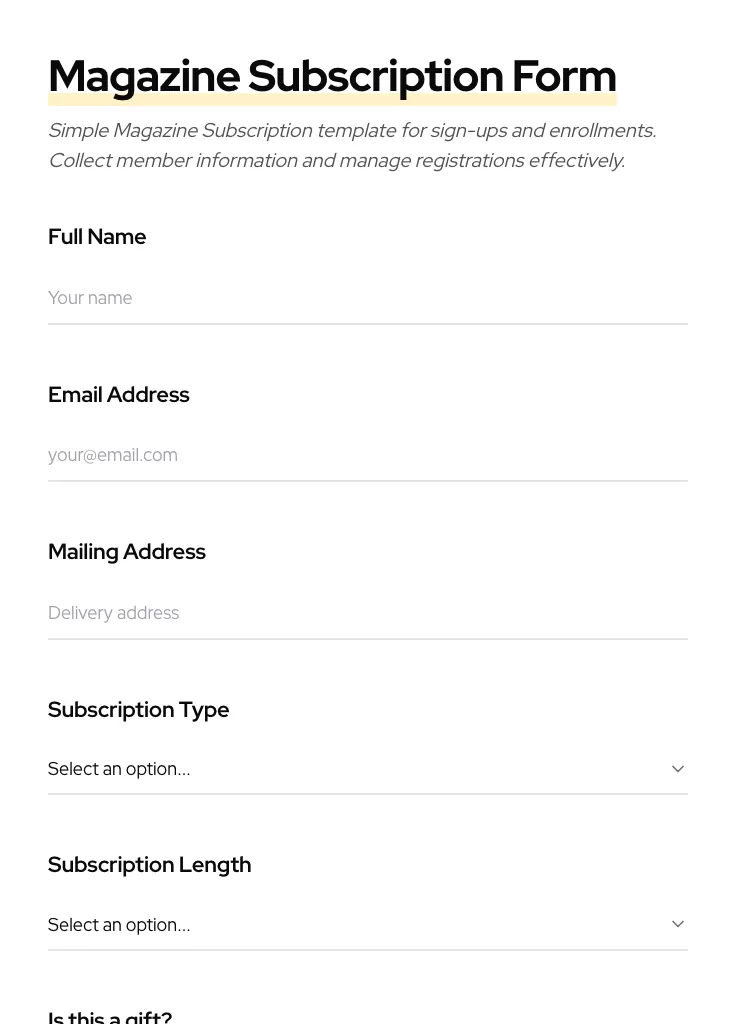Open the Subscription Type dropdown
This screenshot has height=1024, width=736.
368,769
